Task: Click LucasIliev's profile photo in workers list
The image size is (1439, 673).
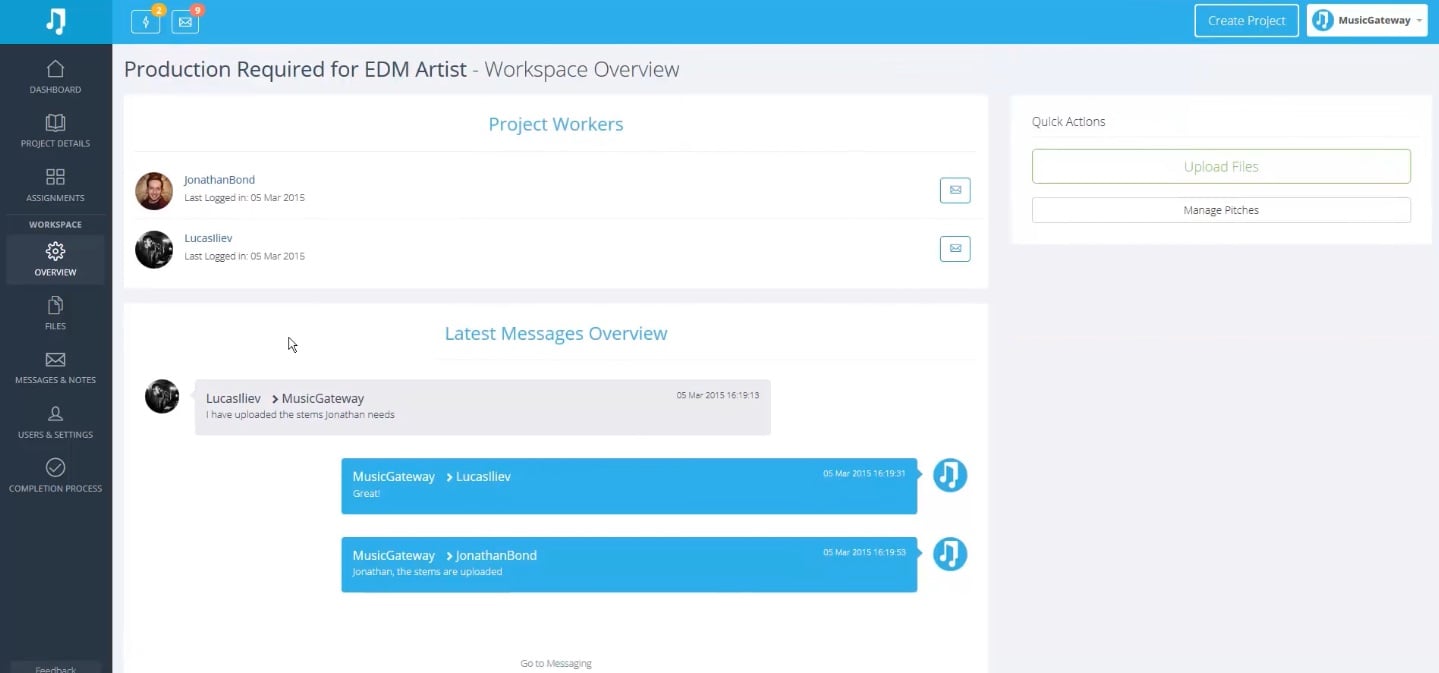Action: click(x=154, y=250)
